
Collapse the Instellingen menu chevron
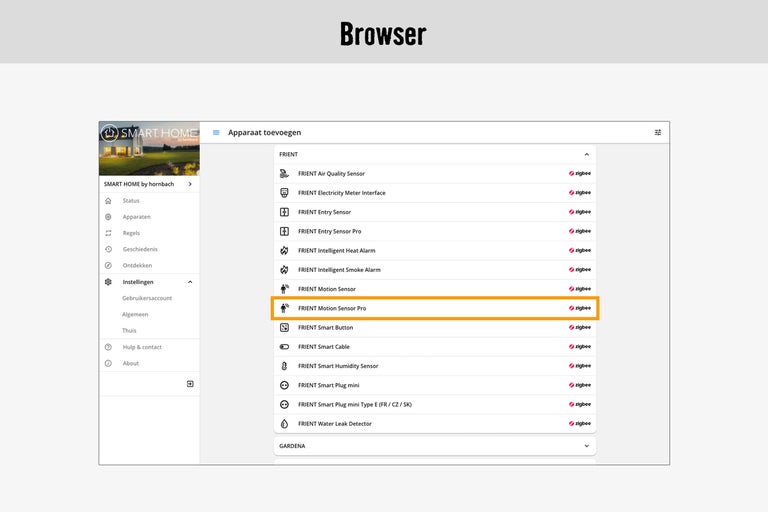pos(190,282)
